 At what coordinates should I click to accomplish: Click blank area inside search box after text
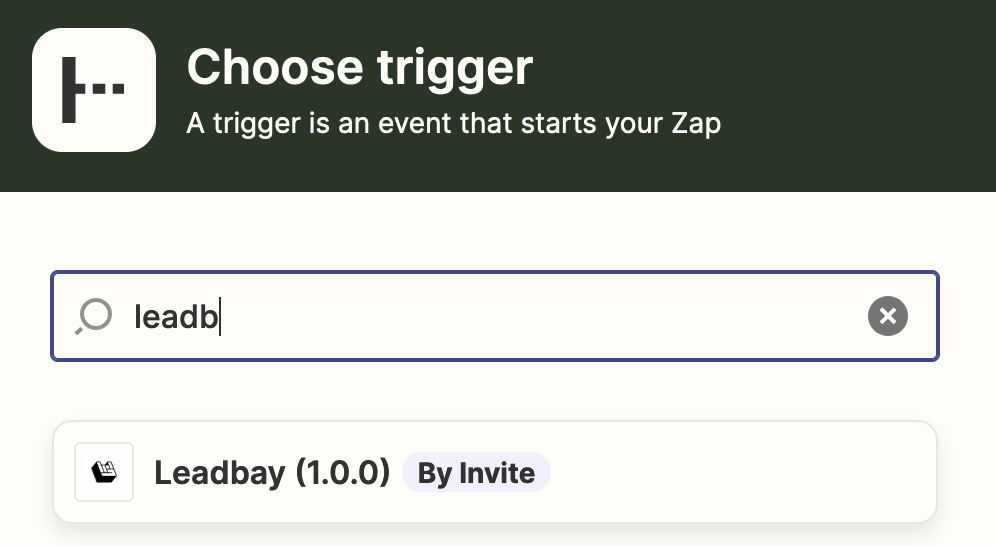pyautogui.click(x=540, y=317)
